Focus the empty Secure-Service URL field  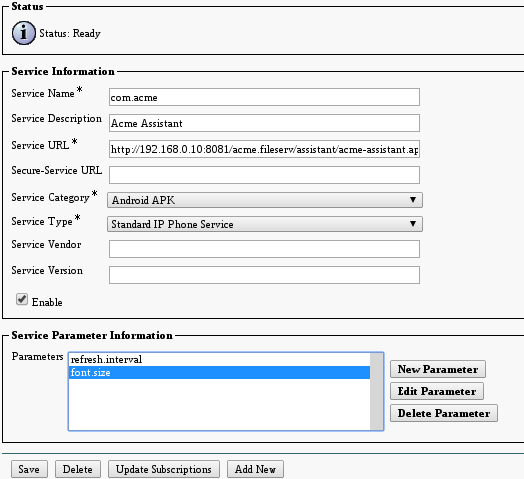tap(264, 175)
